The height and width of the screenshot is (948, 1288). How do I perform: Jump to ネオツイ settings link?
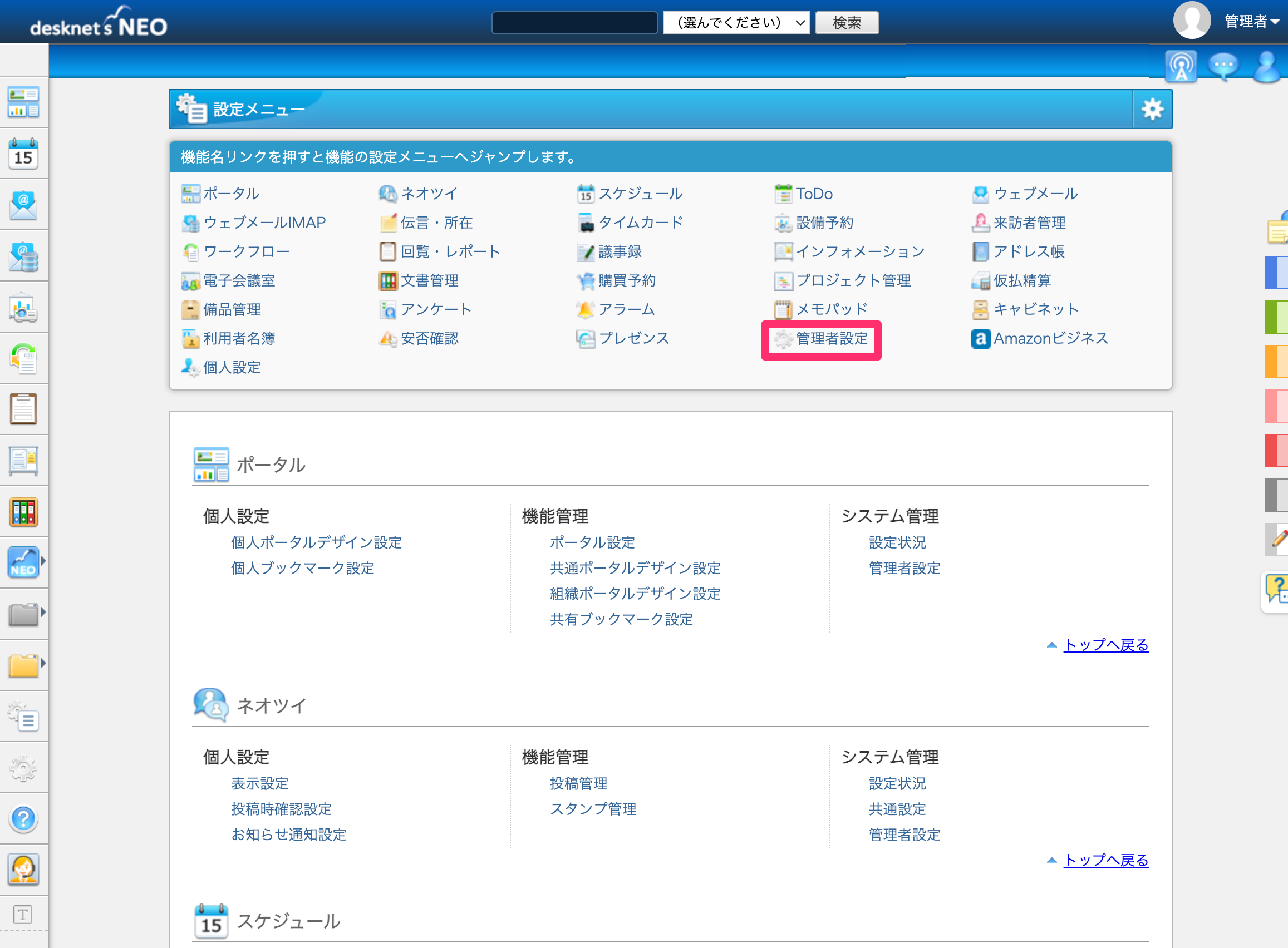(429, 194)
